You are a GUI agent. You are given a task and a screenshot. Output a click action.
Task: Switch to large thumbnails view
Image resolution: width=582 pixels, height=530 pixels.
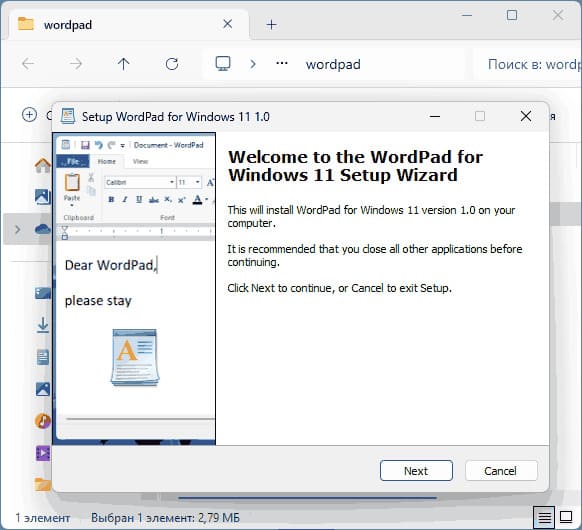(566, 517)
